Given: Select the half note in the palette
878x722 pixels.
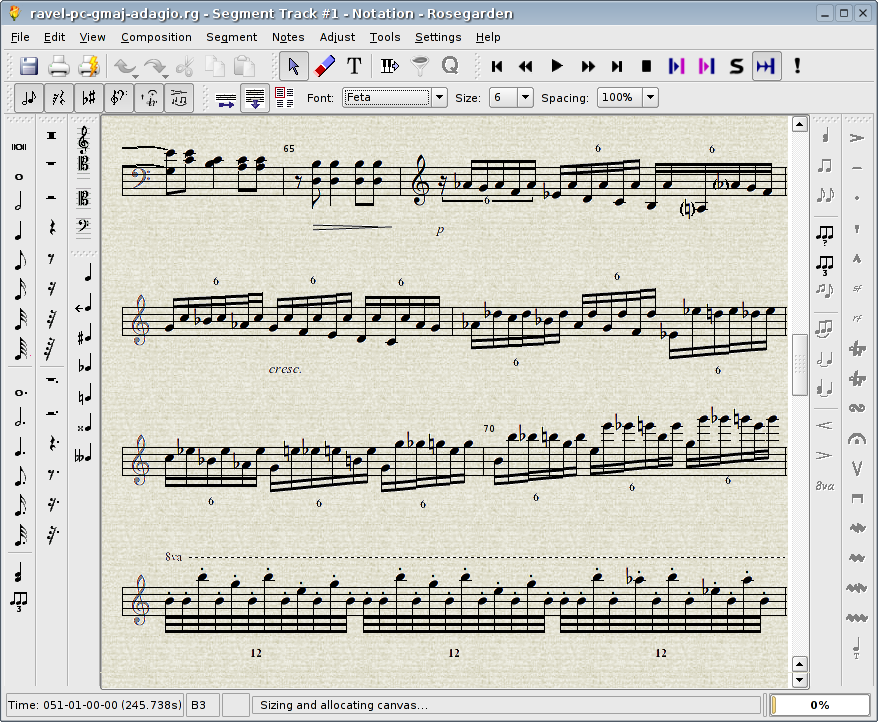Looking at the screenshot, I should (x=19, y=202).
